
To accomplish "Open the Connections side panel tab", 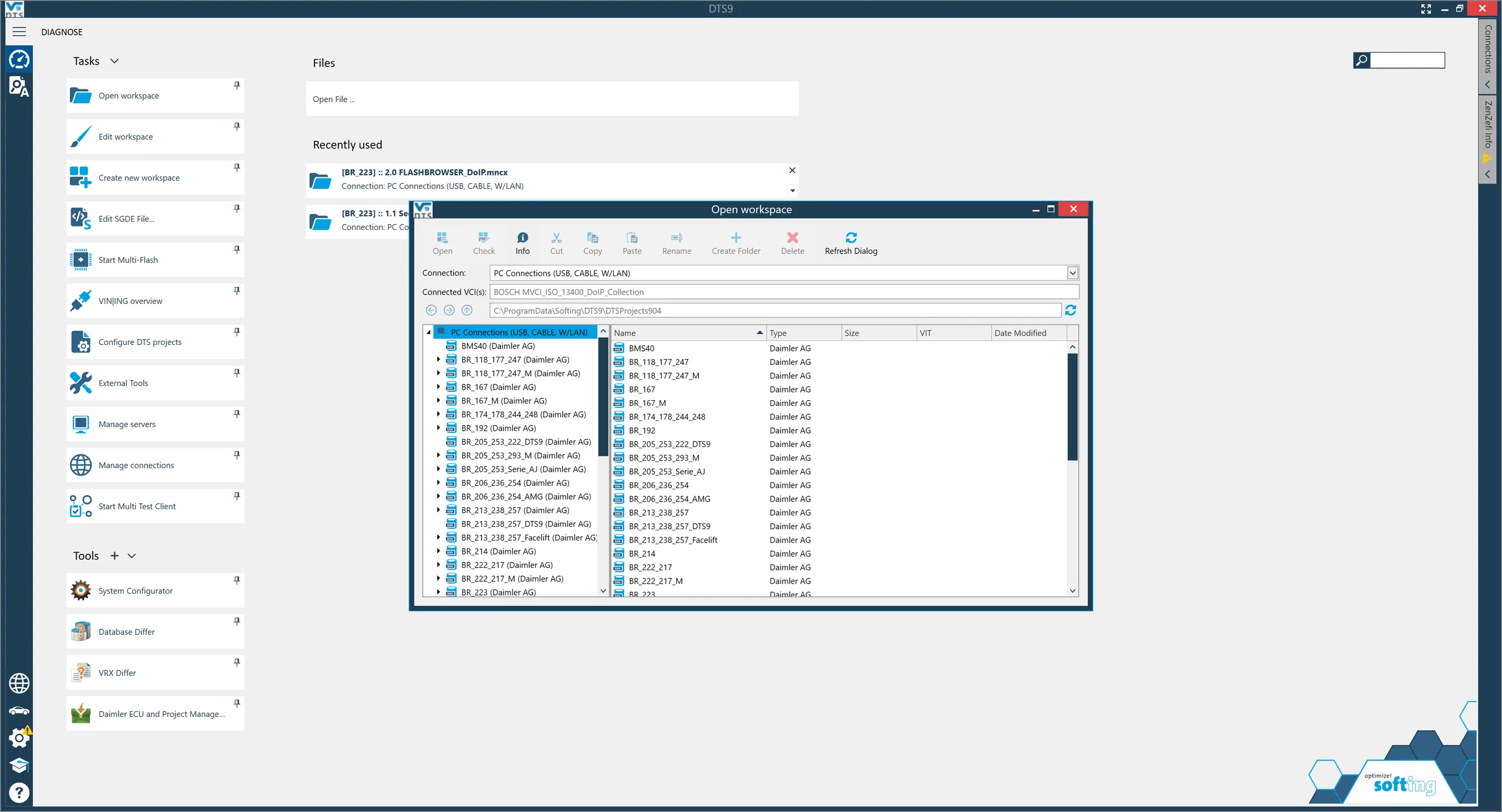I will [1488, 56].
